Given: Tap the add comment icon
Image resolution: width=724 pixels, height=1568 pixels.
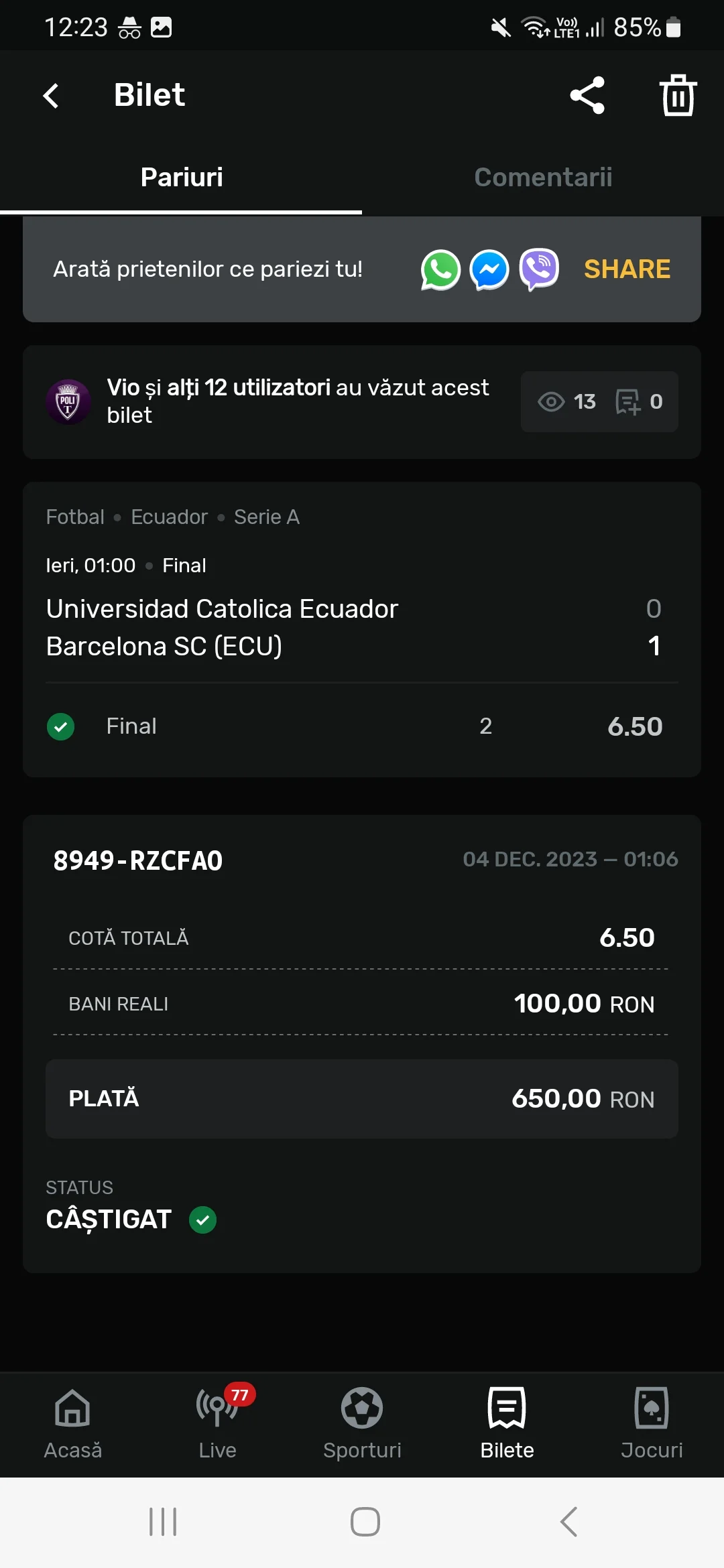Looking at the screenshot, I should coord(628,402).
